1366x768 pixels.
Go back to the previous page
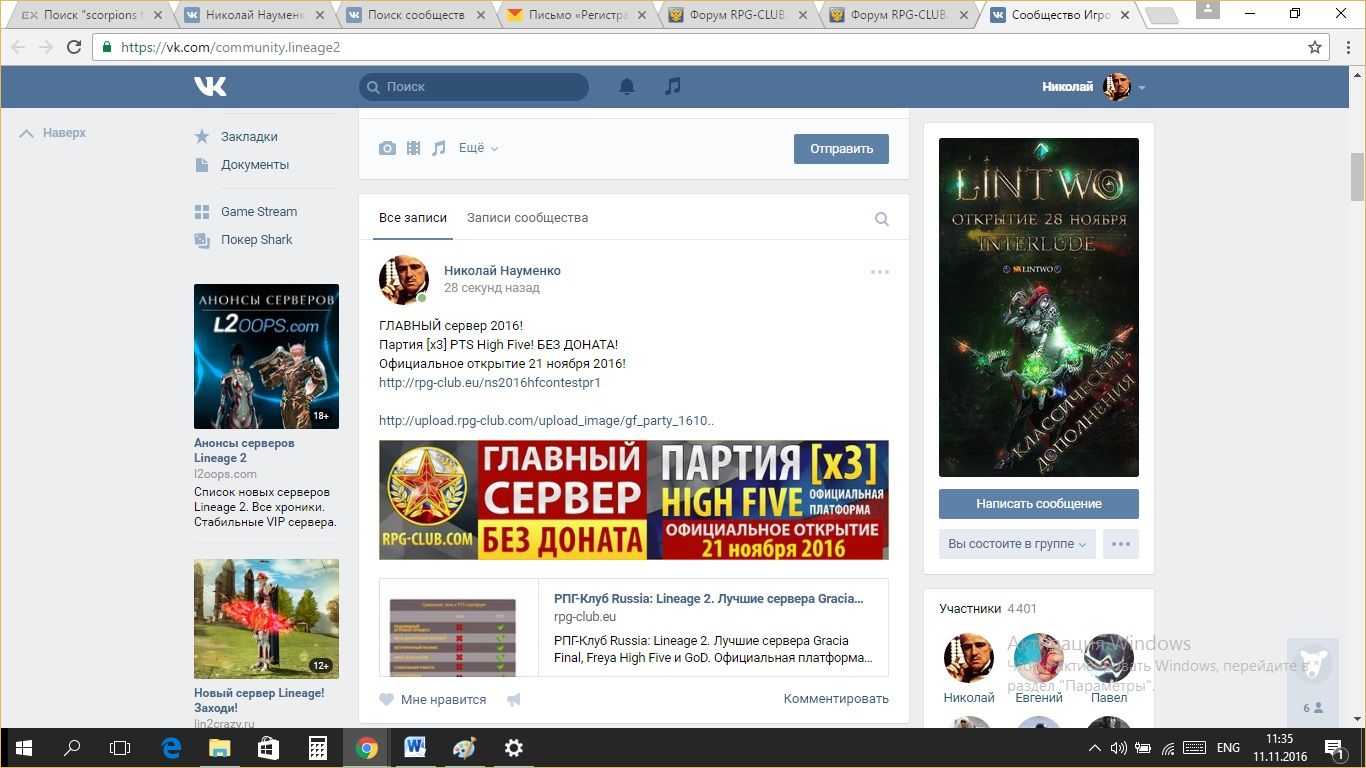[18, 47]
